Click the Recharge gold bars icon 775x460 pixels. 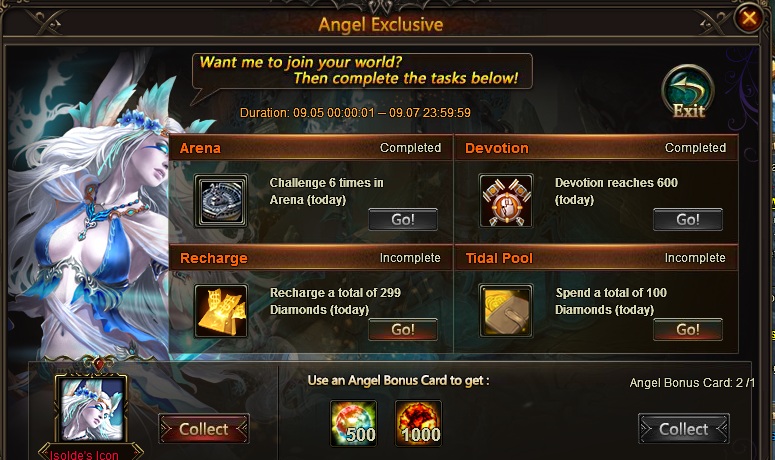(x=221, y=311)
